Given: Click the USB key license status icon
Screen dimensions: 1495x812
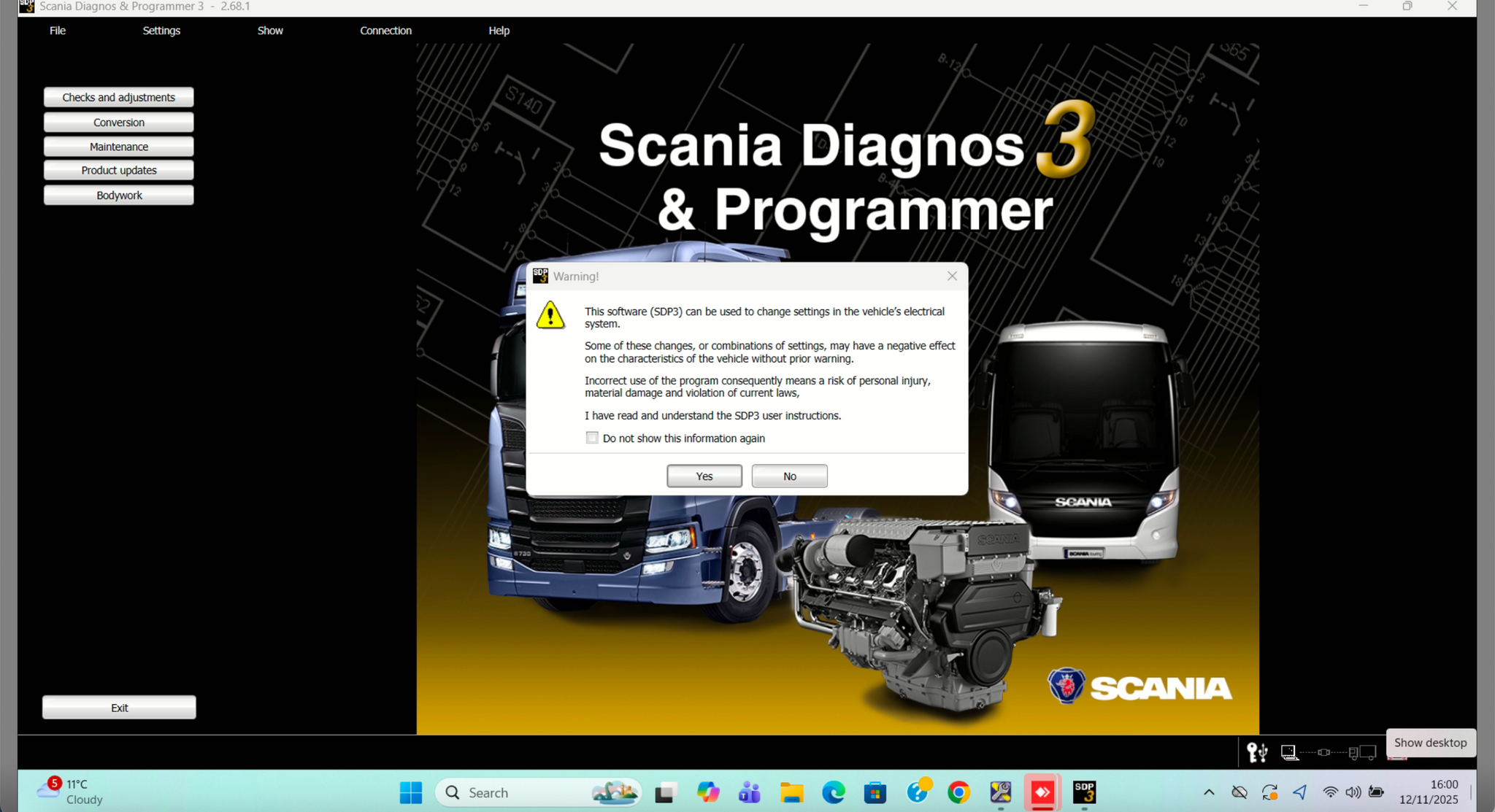Looking at the screenshot, I should 1257,751.
